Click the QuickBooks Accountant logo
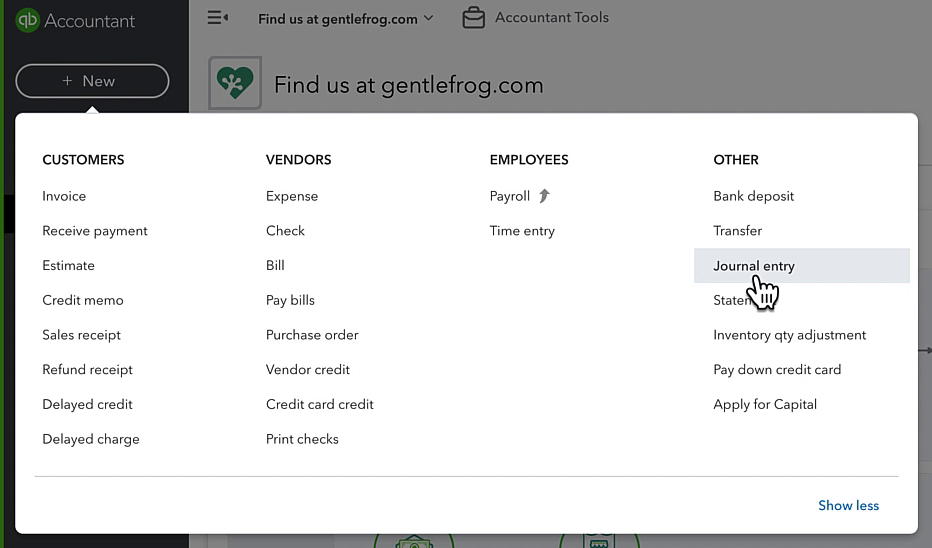Image resolution: width=932 pixels, height=548 pixels. 75,20
